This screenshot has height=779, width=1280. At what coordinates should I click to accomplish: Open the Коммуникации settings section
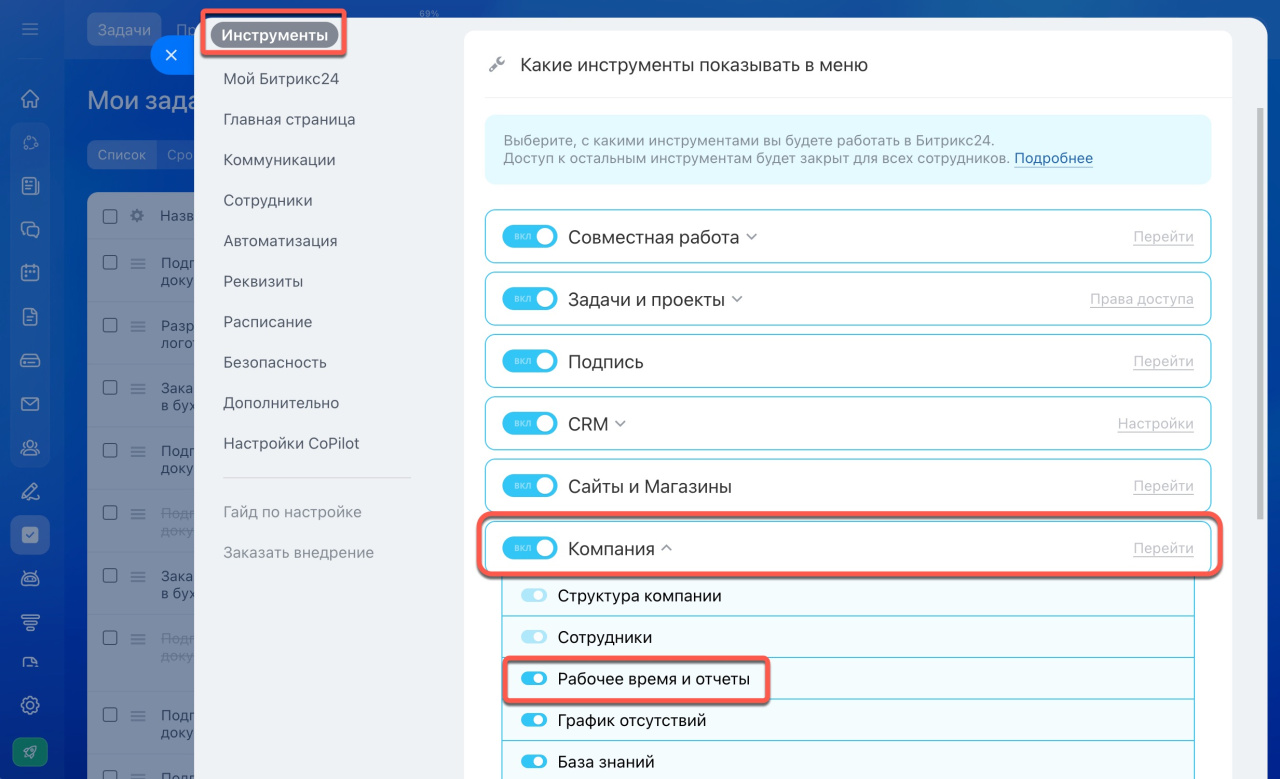(x=279, y=160)
